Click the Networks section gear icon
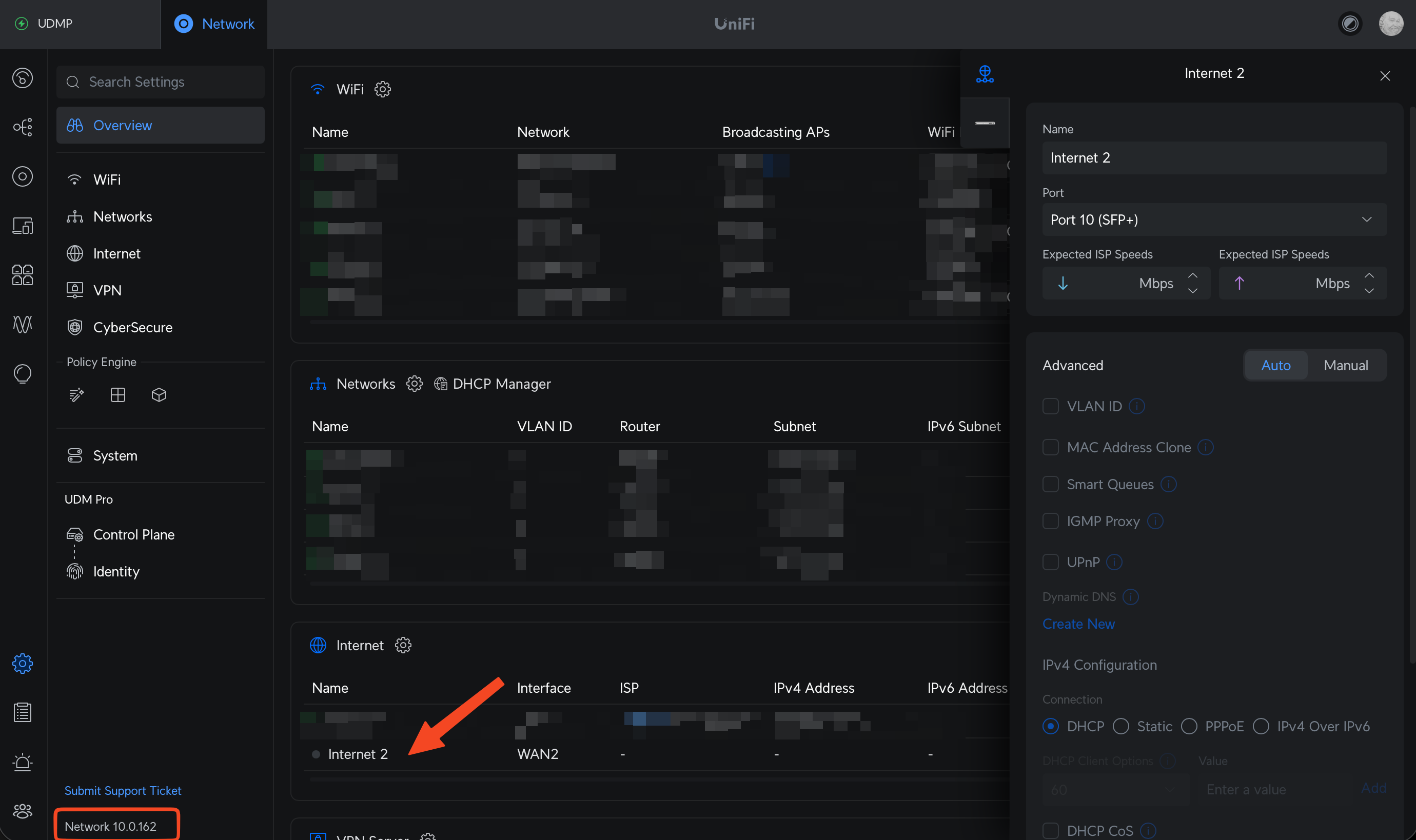The width and height of the screenshot is (1416, 840). (414, 384)
